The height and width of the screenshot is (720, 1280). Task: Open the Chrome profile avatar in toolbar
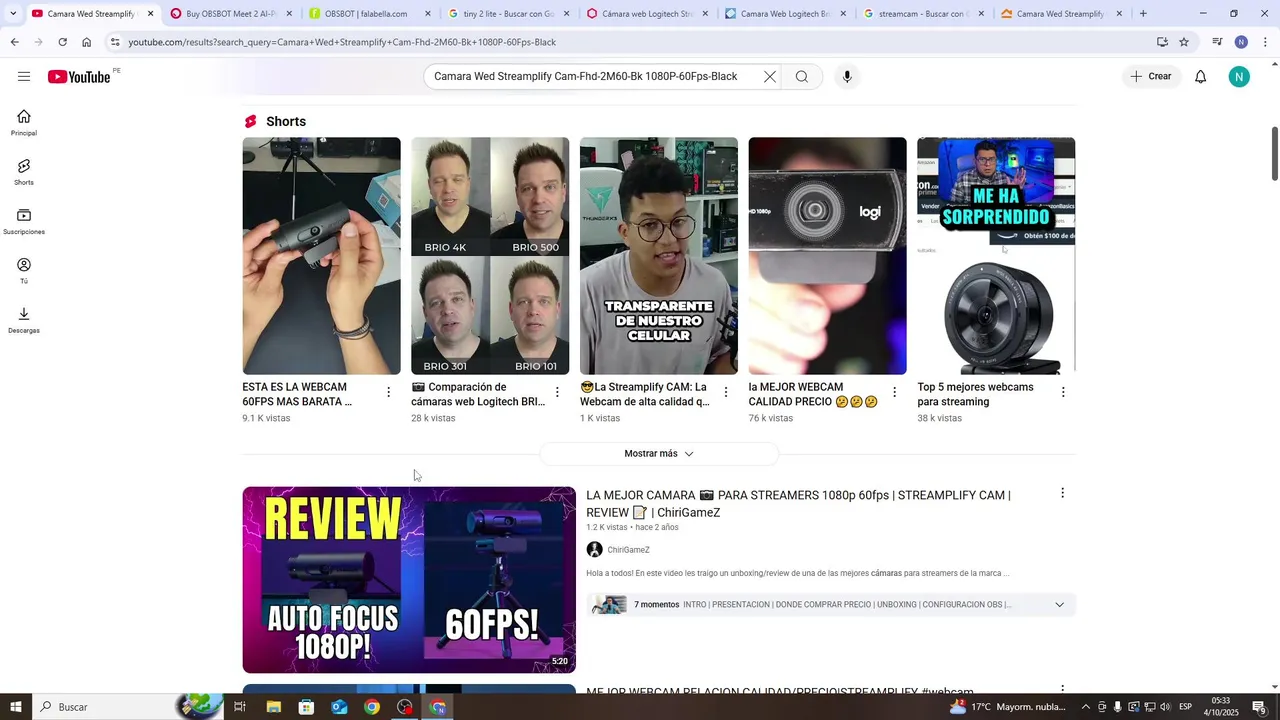click(1241, 42)
